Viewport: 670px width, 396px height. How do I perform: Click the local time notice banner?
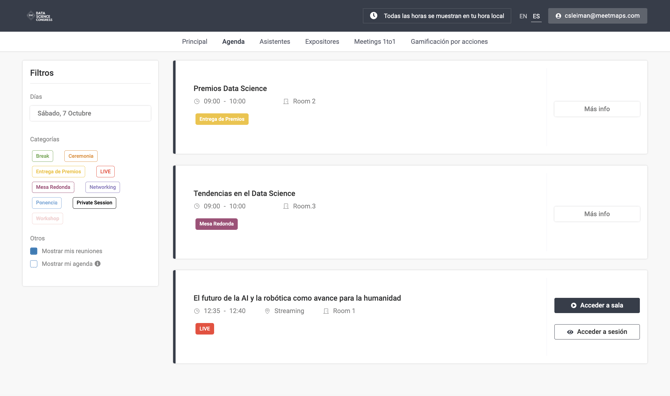click(437, 16)
